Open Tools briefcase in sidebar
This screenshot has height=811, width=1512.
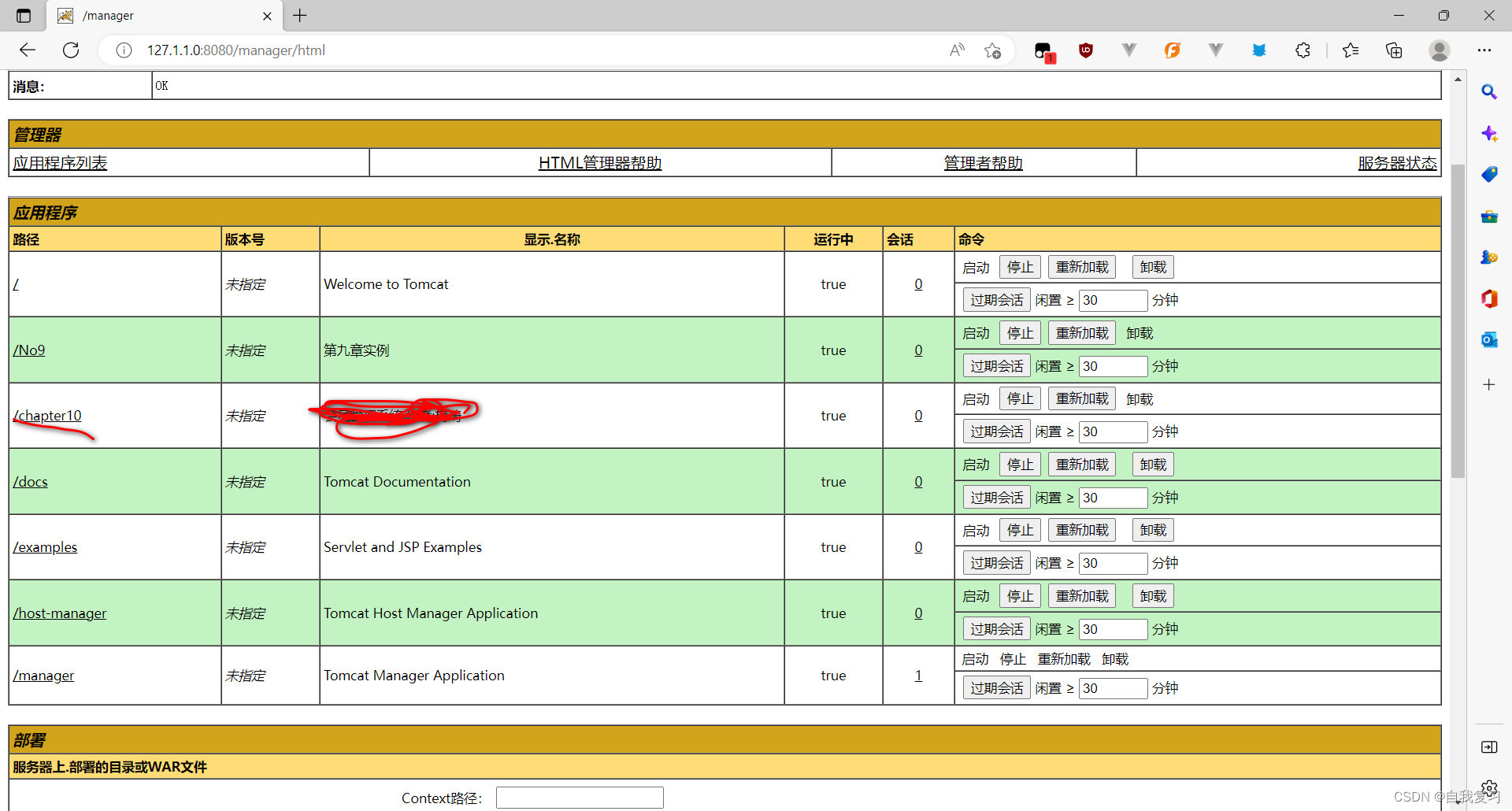pyautogui.click(x=1489, y=216)
